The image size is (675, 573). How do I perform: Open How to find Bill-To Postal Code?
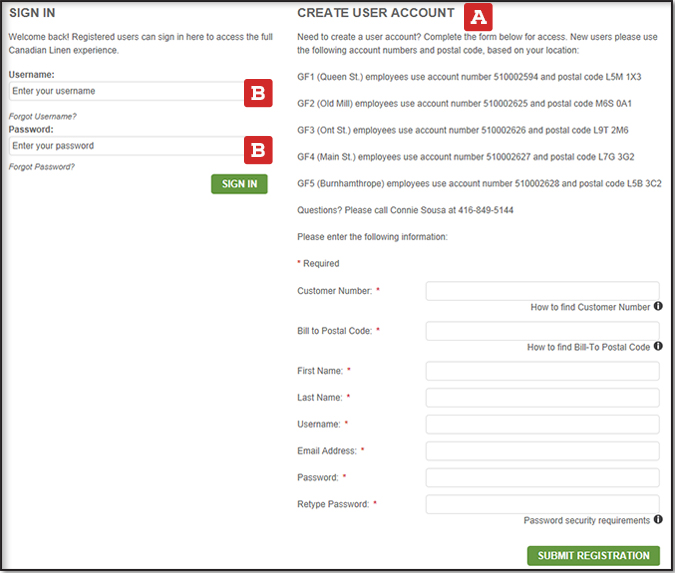coord(588,347)
